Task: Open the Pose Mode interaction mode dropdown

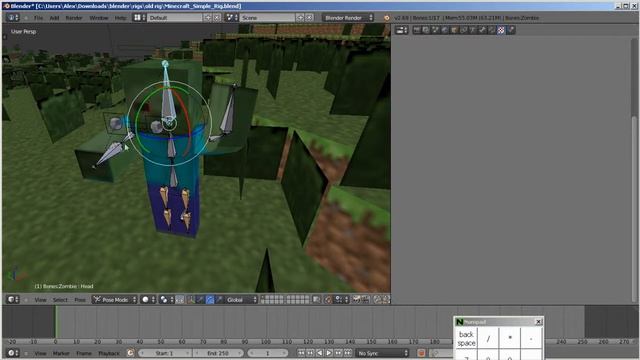Action: [x=114, y=300]
